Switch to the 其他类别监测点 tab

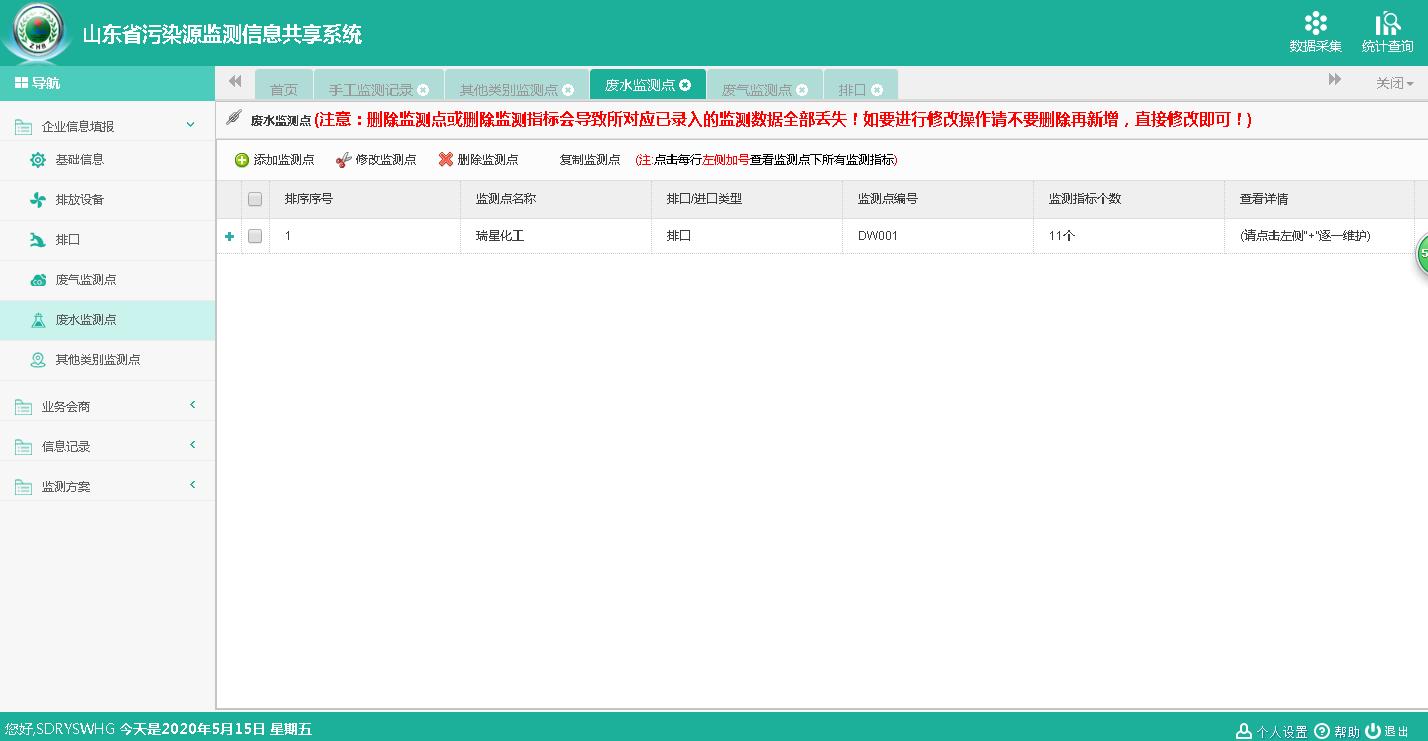pyautogui.click(x=509, y=89)
